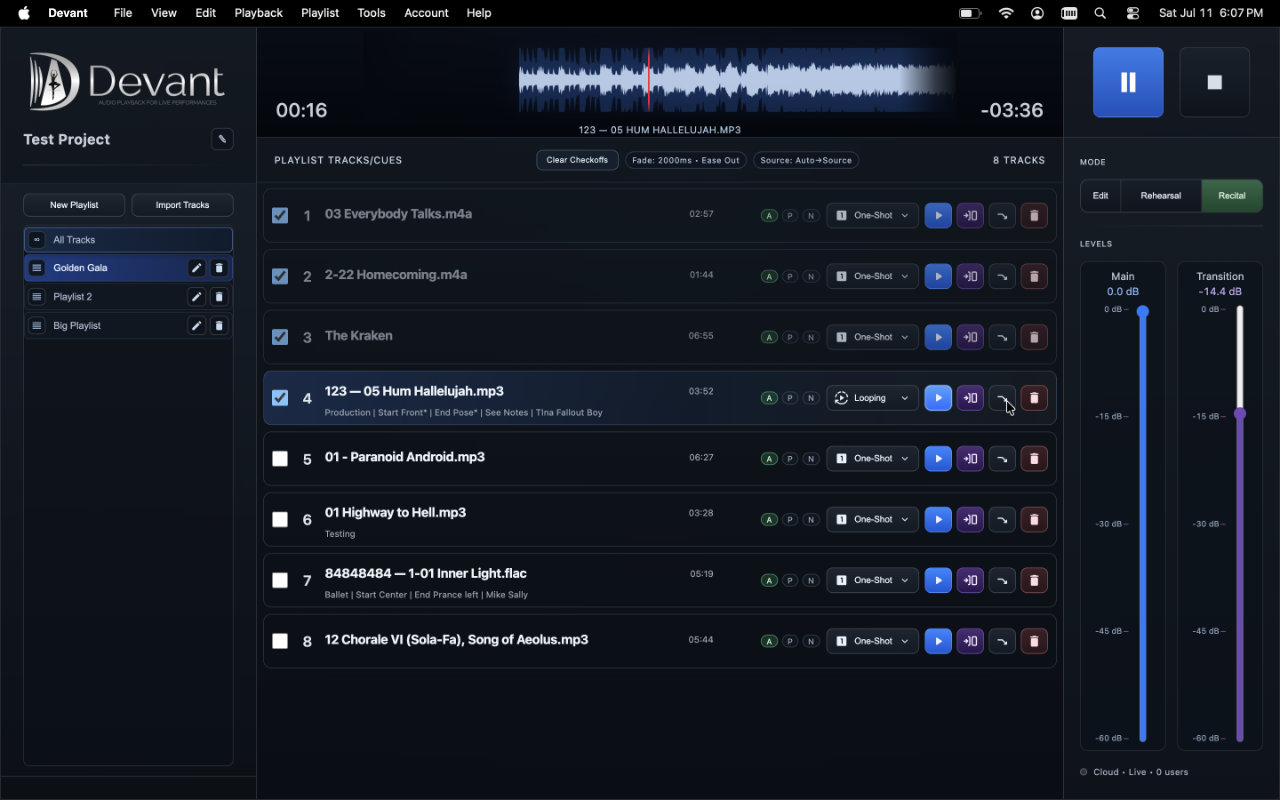Click purple cue-in icon for Hum Hallelujah
This screenshot has width=1280, height=800.
point(970,398)
